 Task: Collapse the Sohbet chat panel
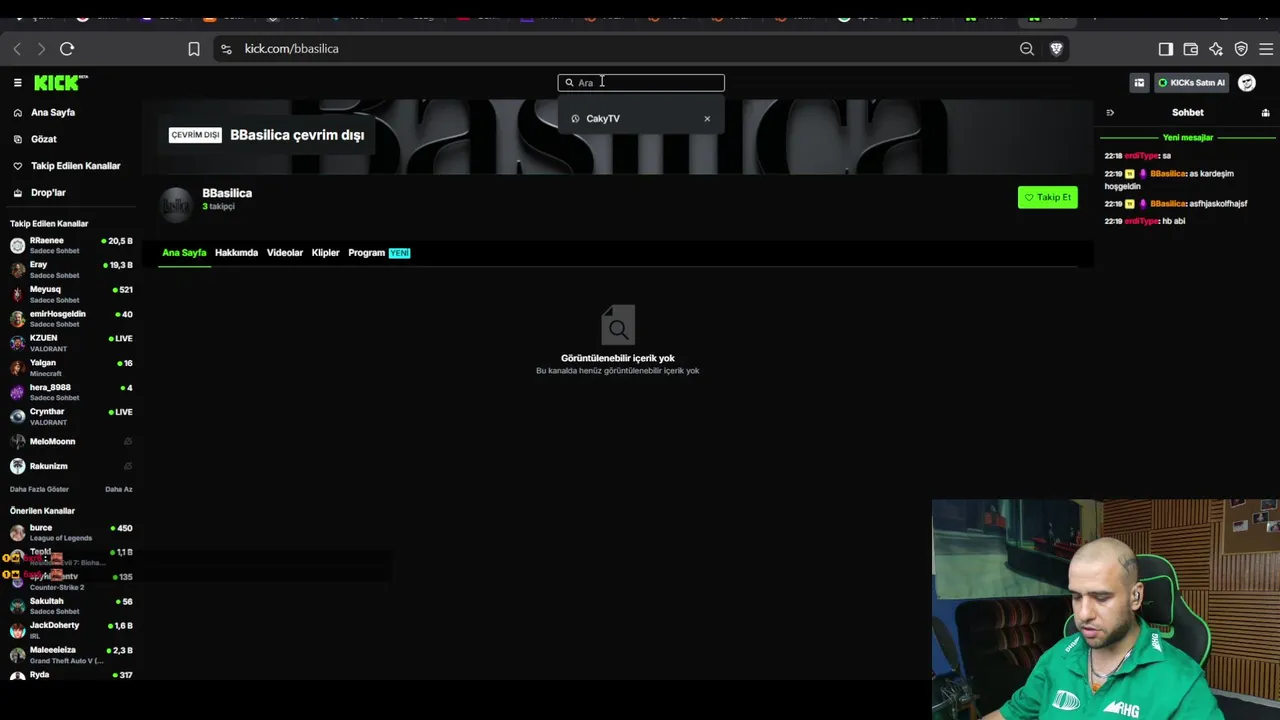click(x=1109, y=113)
